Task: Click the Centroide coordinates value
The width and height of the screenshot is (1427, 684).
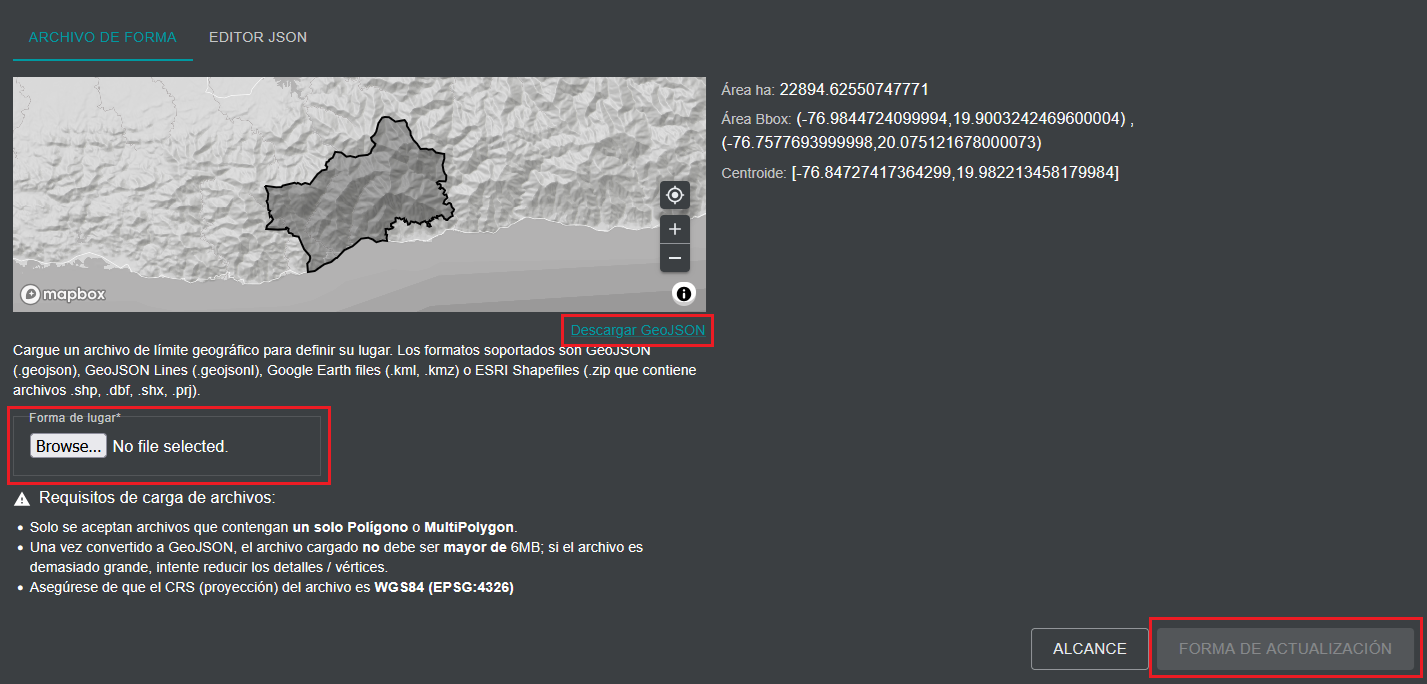Action: pos(954,173)
